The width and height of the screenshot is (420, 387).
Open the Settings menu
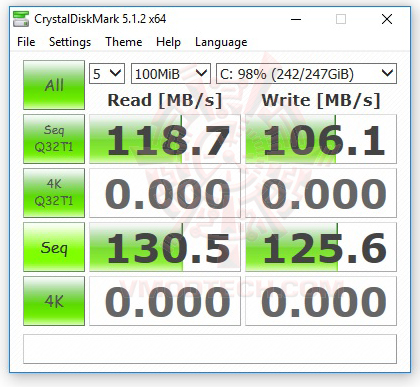point(70,42)
